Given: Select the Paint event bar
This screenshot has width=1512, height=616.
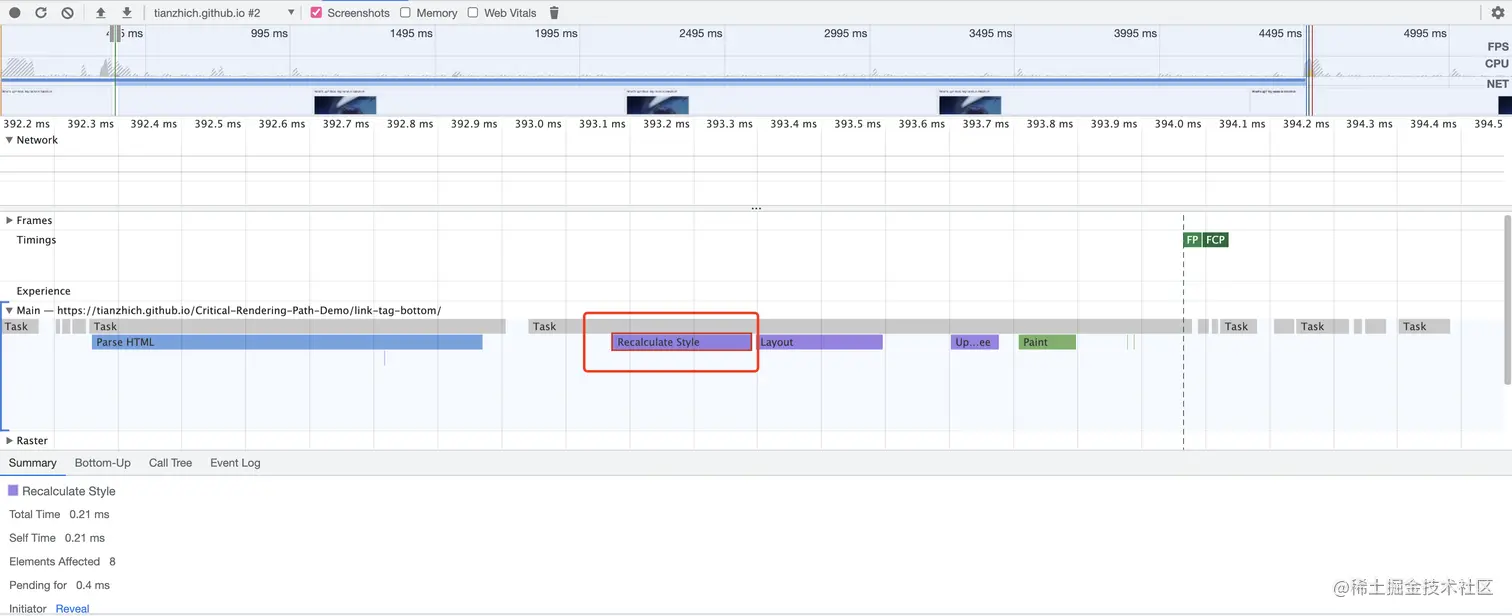Looking at the screenshot, I should (x=1047, y=342).
